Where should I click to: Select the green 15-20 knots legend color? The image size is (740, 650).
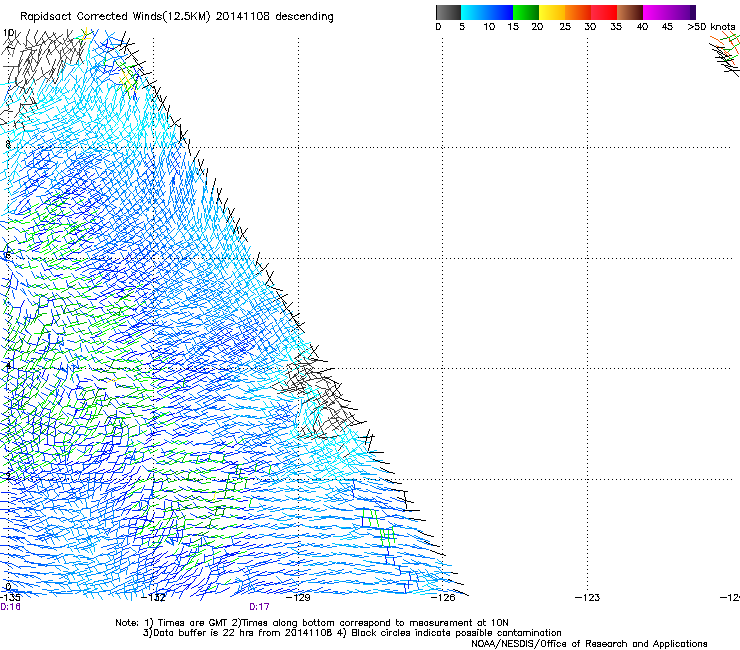(526, 12)
